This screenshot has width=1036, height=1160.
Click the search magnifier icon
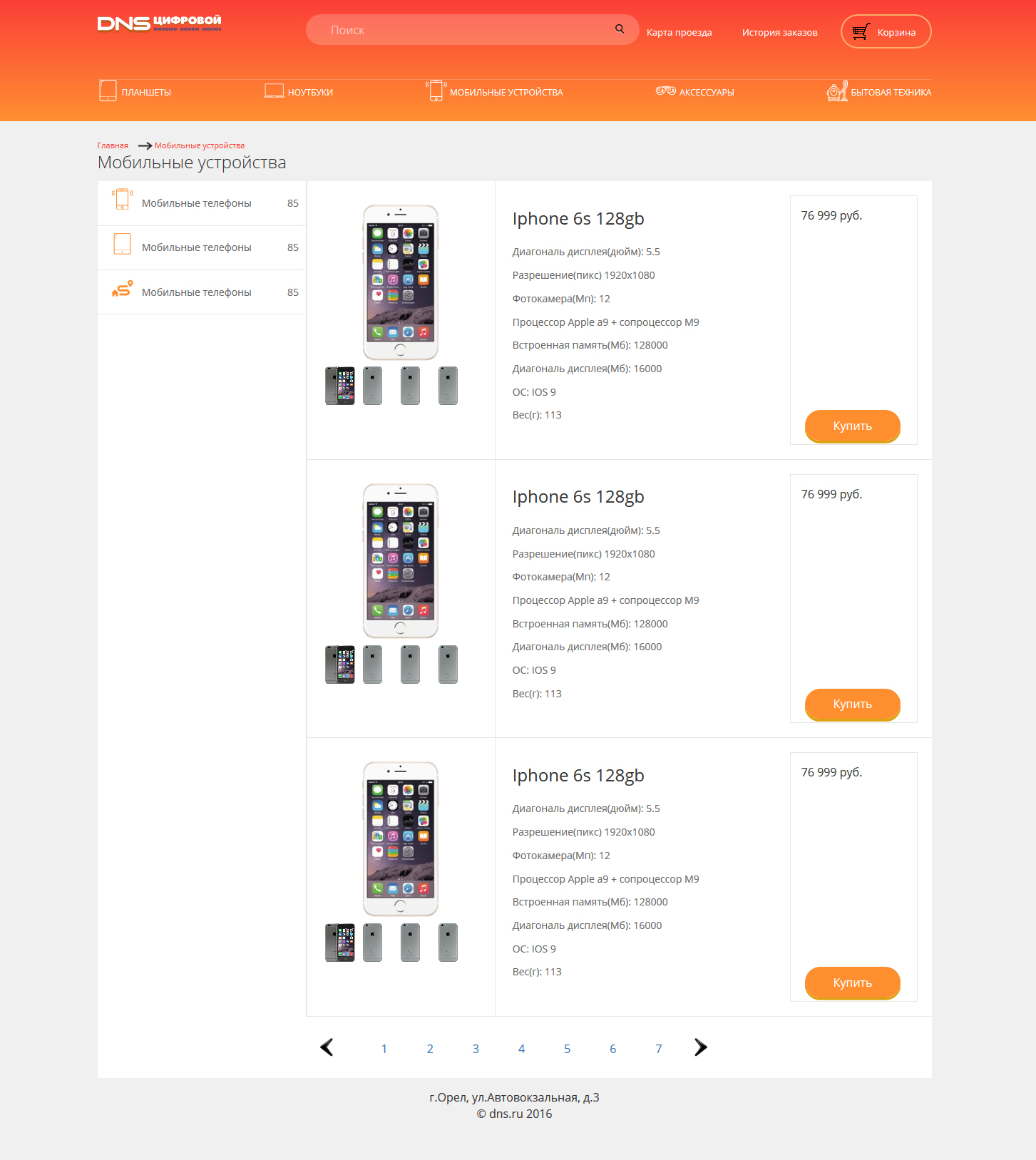tap(620, 29)
